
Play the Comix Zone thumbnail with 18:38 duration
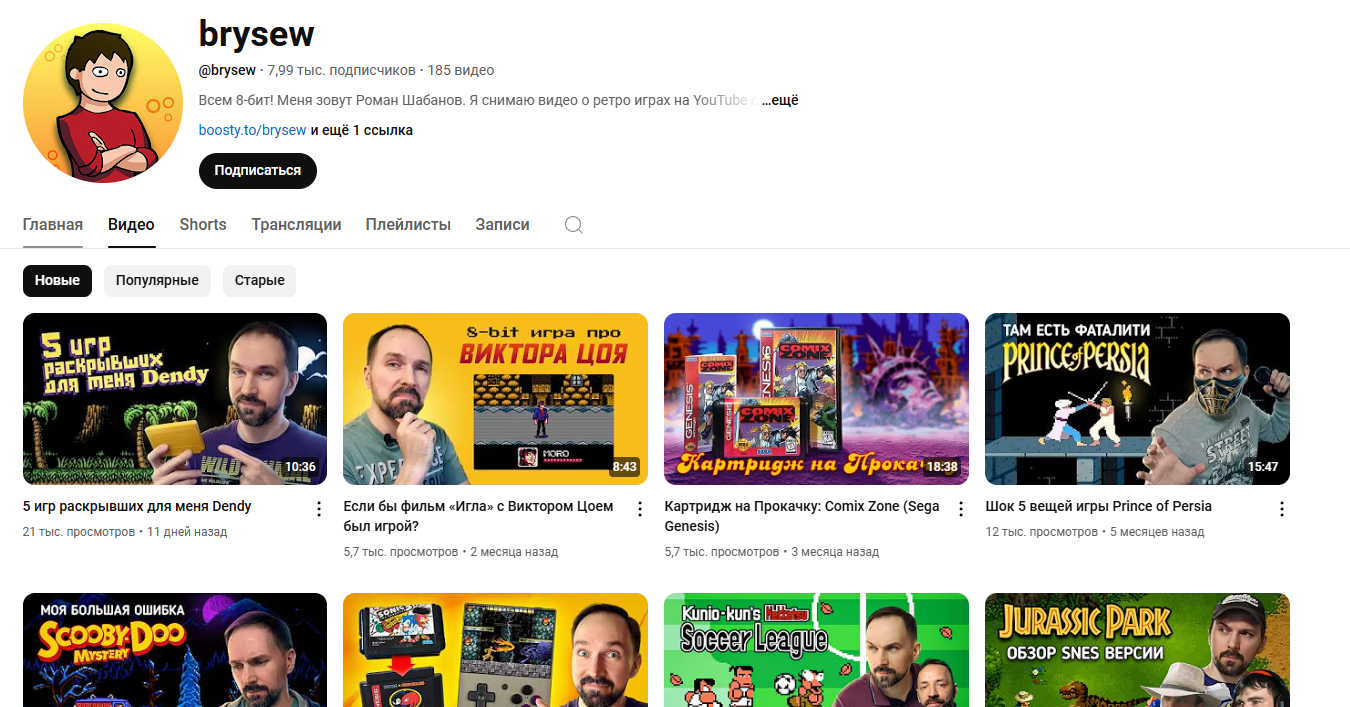click(816, 399)
